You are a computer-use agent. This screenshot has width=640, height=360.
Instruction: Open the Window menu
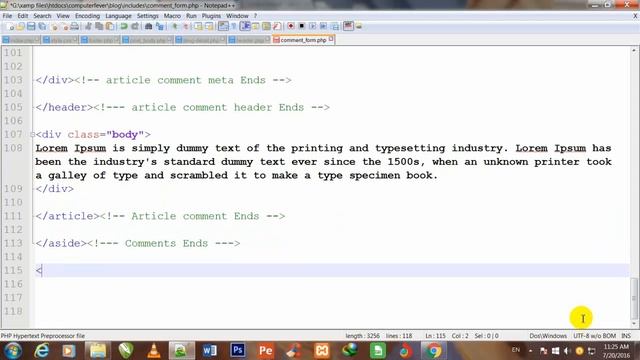coord(237,16)
